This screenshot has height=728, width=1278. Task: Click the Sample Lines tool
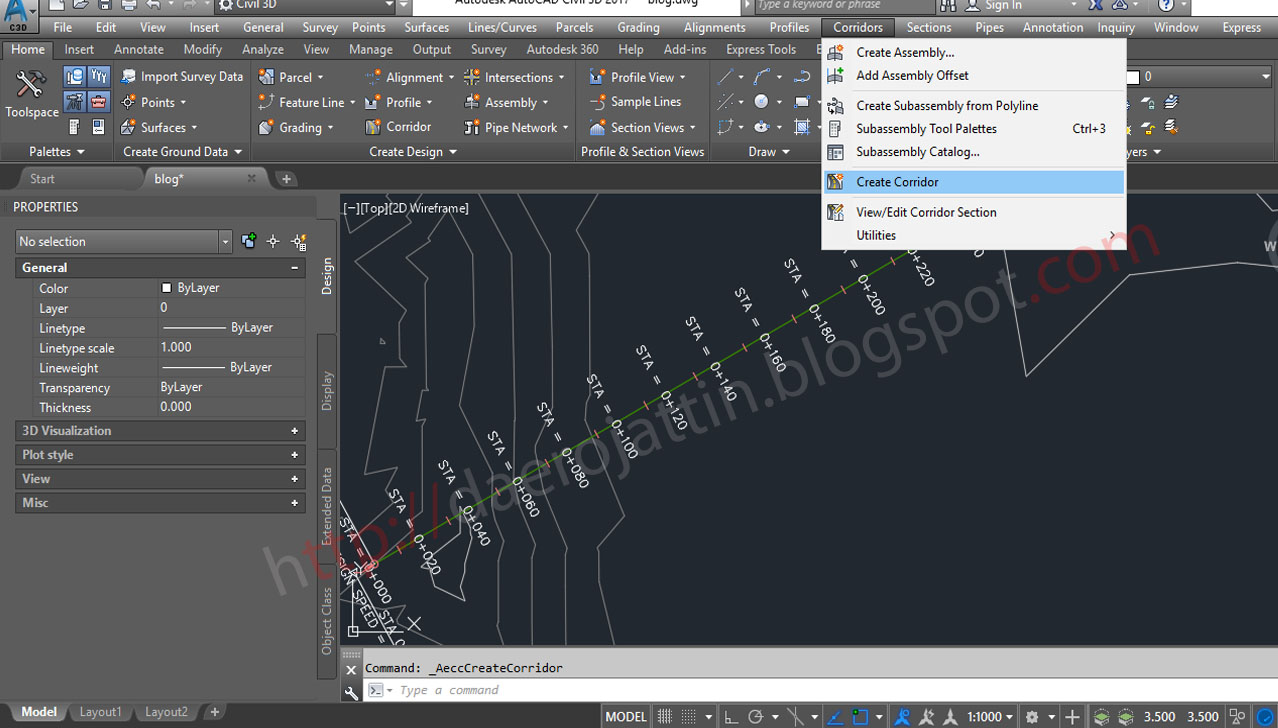pyautogui.click(x=636, y=102)
